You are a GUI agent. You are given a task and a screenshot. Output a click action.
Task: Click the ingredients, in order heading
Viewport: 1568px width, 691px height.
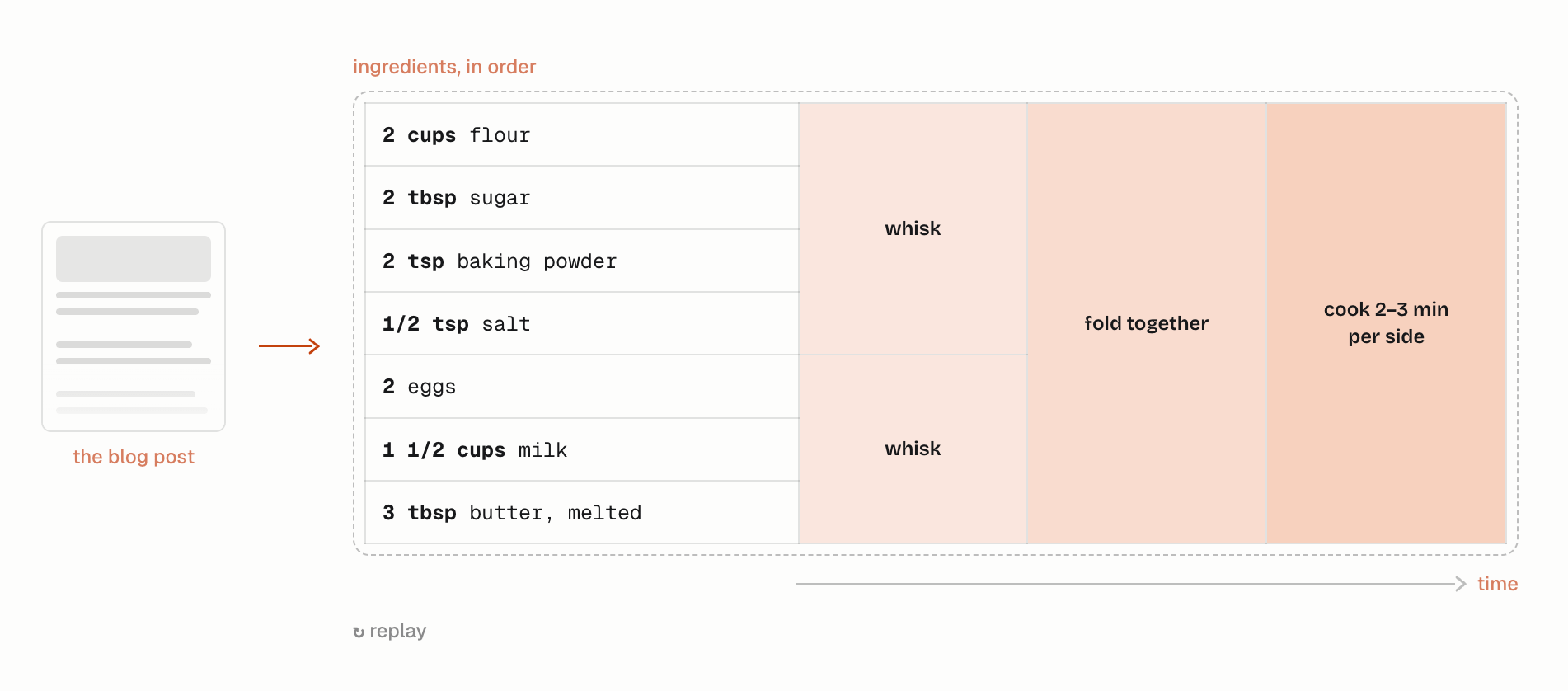[444, 67]
